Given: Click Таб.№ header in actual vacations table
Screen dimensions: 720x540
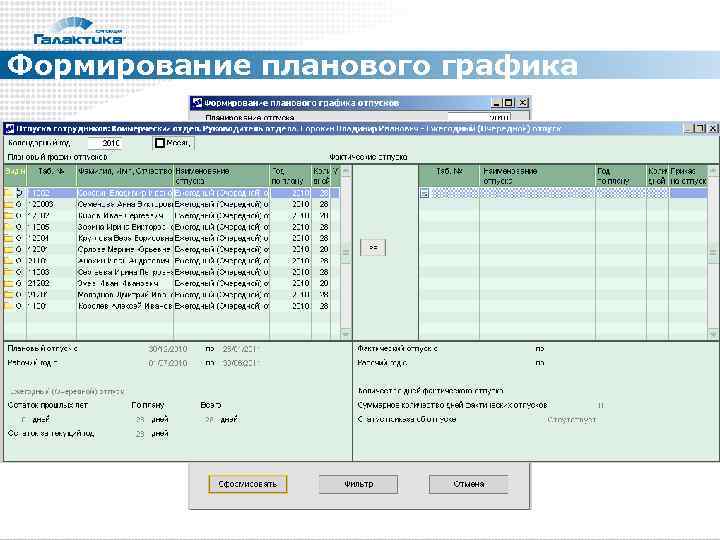Looking at the screenshot, I should coord(449,176).
